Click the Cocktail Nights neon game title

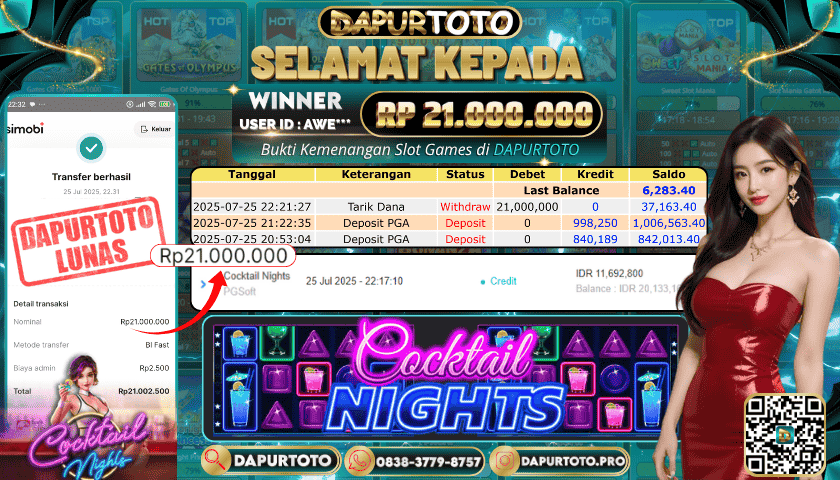(x=445, y=379)
